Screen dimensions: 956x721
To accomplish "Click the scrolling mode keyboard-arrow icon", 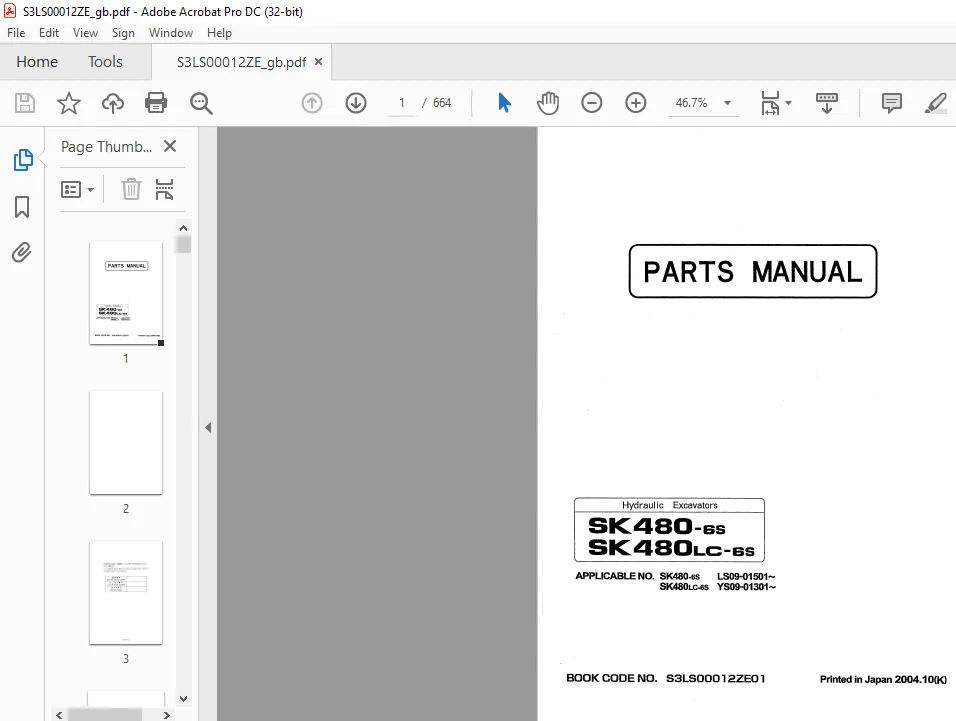I will point(827,103).
